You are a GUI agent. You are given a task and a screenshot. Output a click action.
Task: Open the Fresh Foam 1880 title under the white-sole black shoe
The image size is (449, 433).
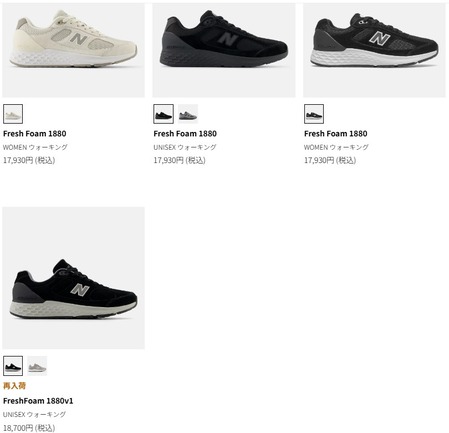[336, 134]
